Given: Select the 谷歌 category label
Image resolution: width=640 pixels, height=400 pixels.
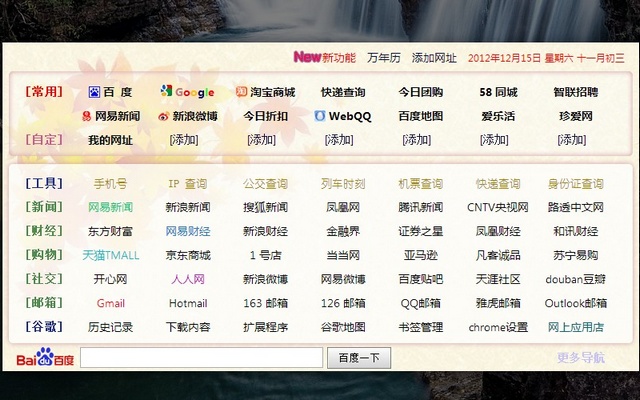Looking at the screenshot, I should coord(44,327).
